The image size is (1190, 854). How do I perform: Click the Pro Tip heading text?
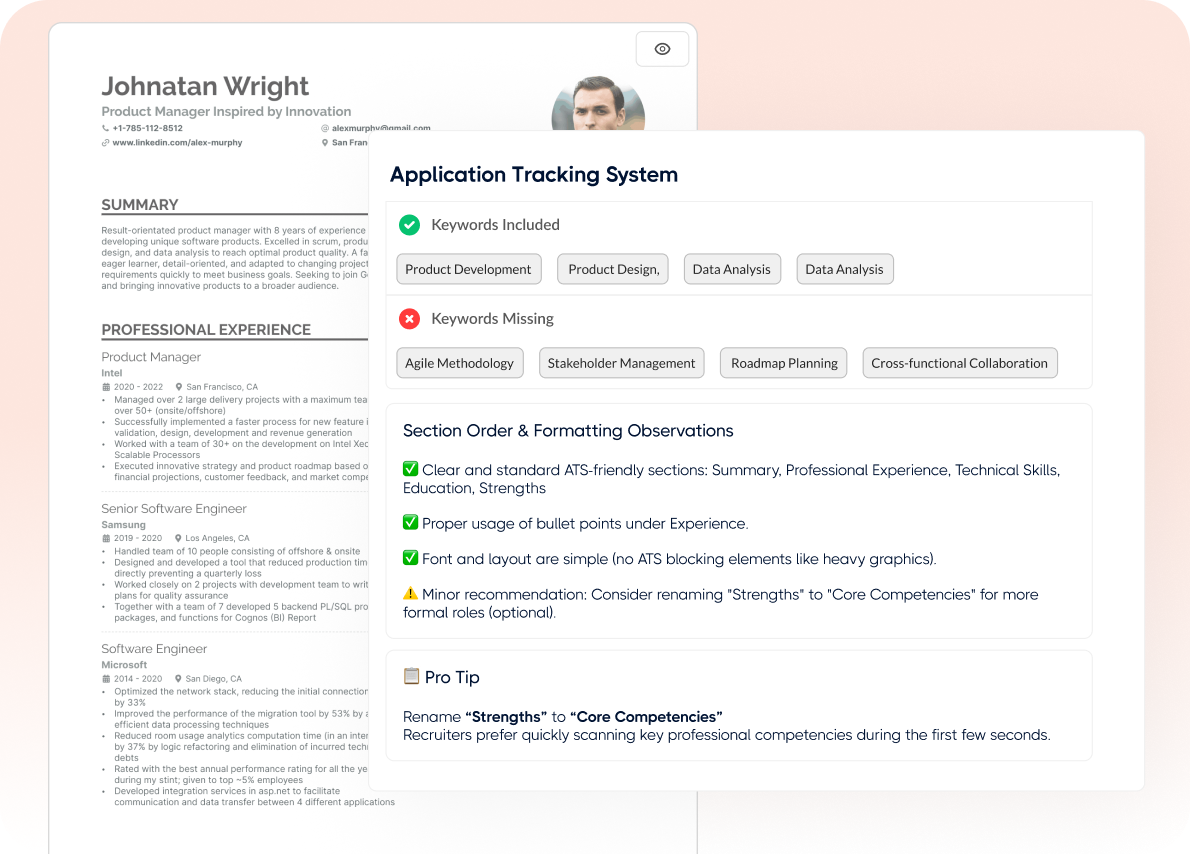point(452,677)
